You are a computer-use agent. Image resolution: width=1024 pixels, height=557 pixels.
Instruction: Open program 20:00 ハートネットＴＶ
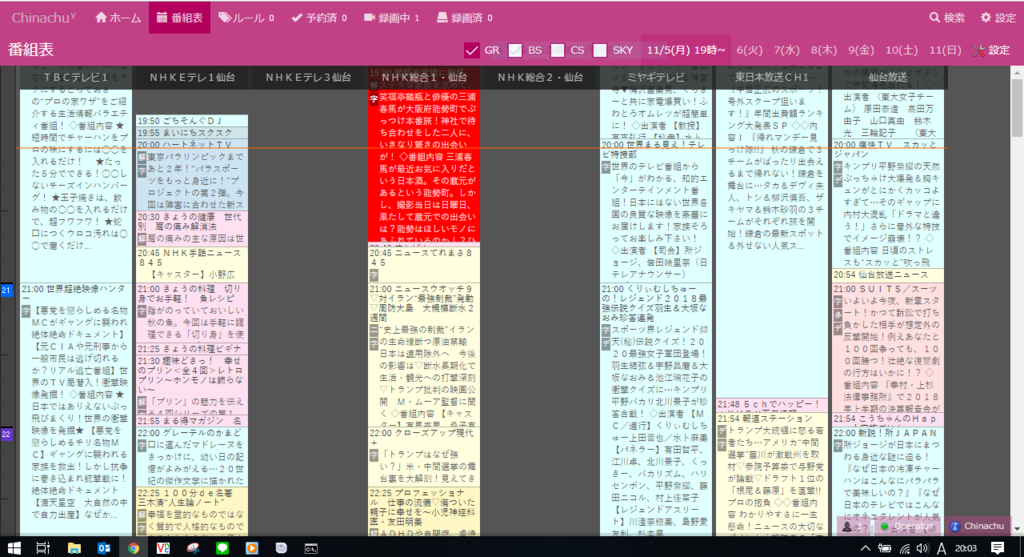(192, 175)
